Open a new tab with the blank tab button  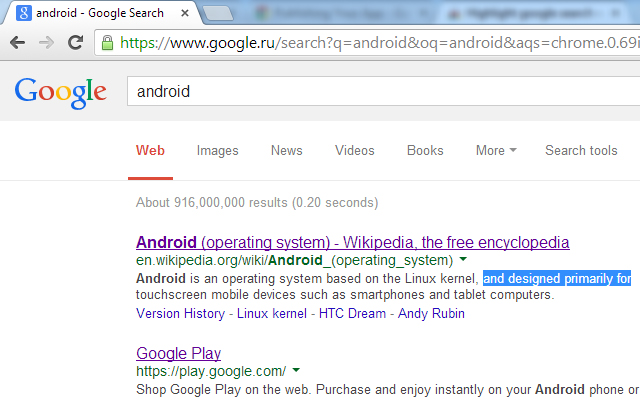point(218,13)
